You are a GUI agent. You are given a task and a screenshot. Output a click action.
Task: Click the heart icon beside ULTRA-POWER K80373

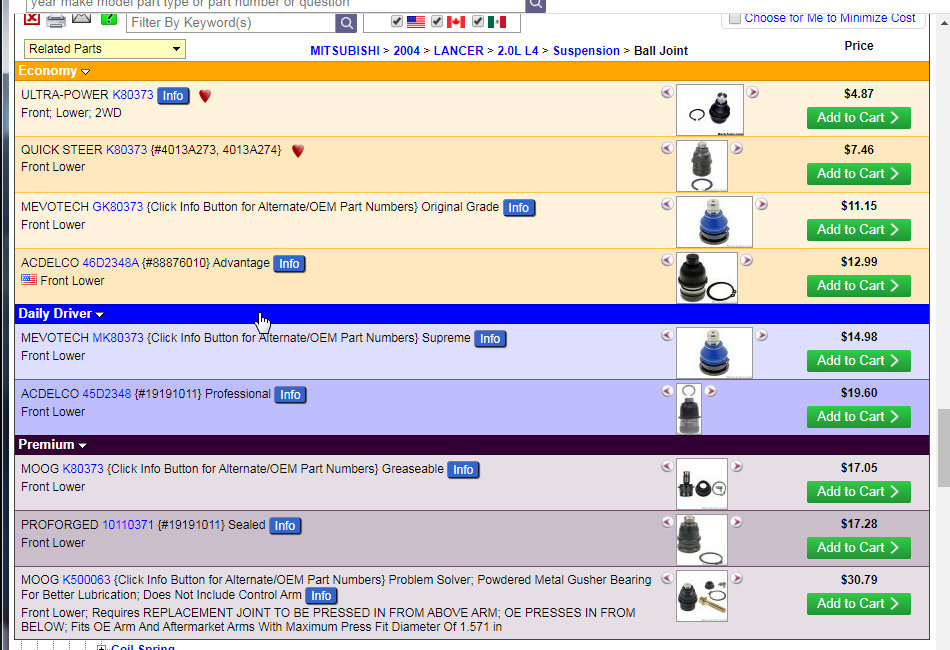[x=205, y=96]
